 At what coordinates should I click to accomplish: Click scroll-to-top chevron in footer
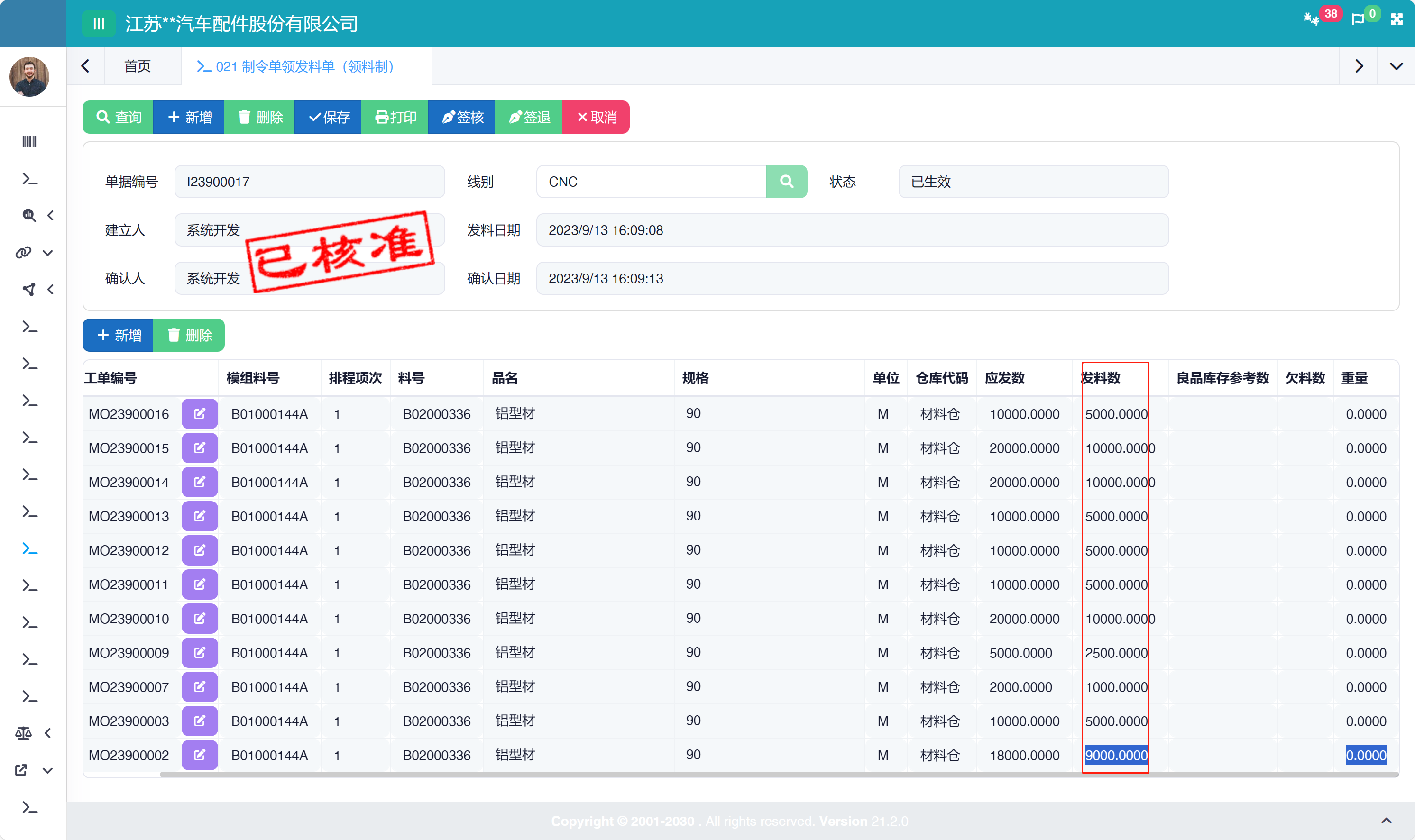pos(1386,821)
